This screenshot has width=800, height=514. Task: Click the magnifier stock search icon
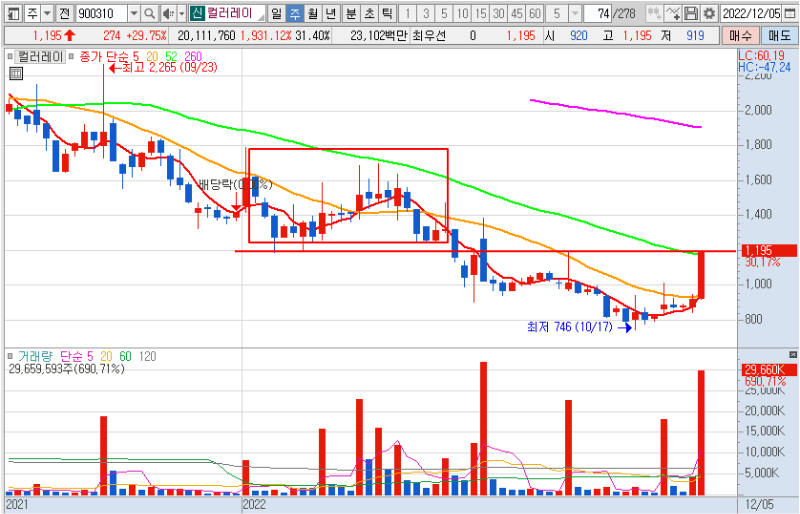pyautogui.click(x=149, y=13)
